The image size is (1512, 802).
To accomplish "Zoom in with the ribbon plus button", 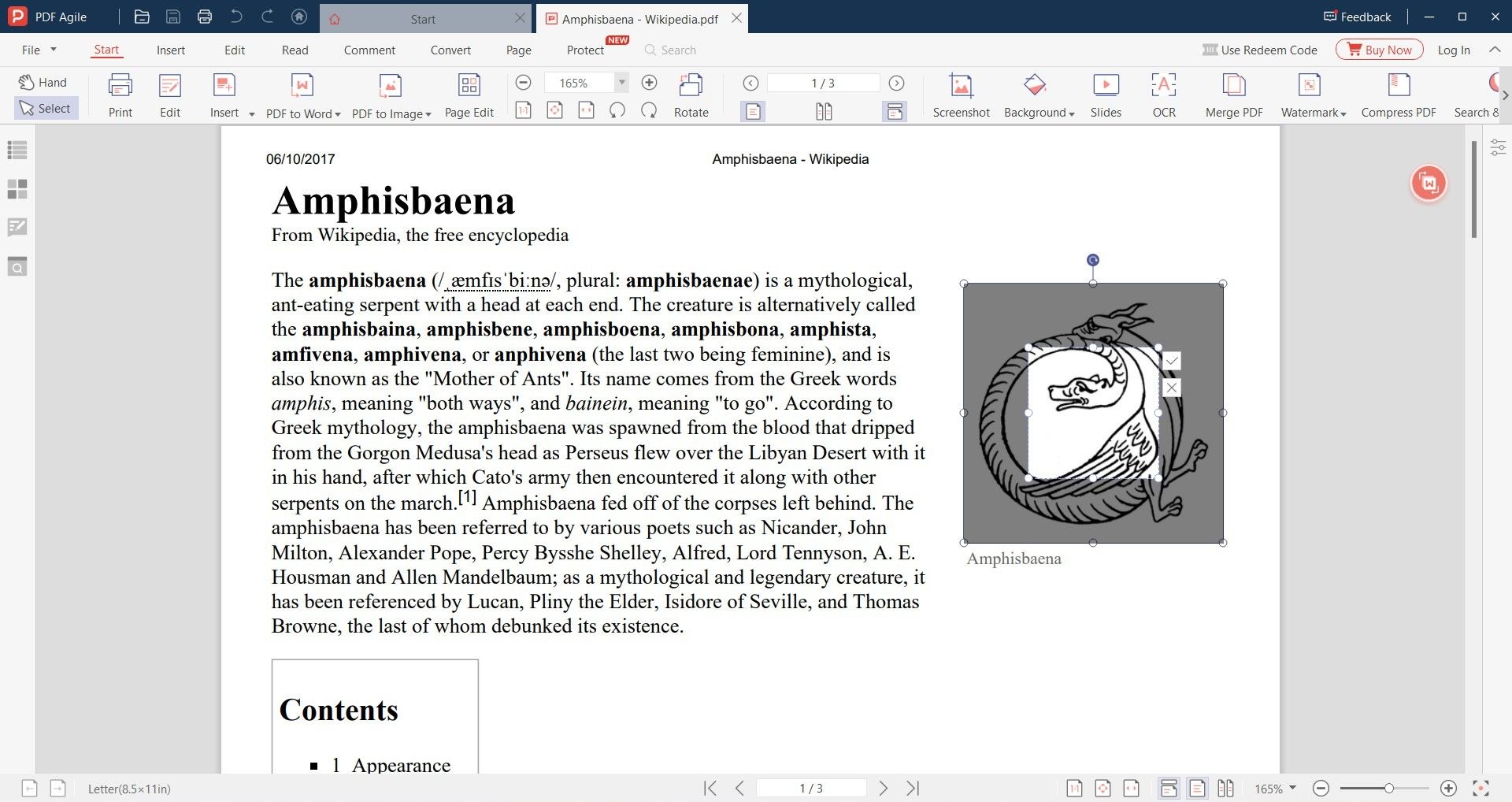I will click(x=649, y=83).
